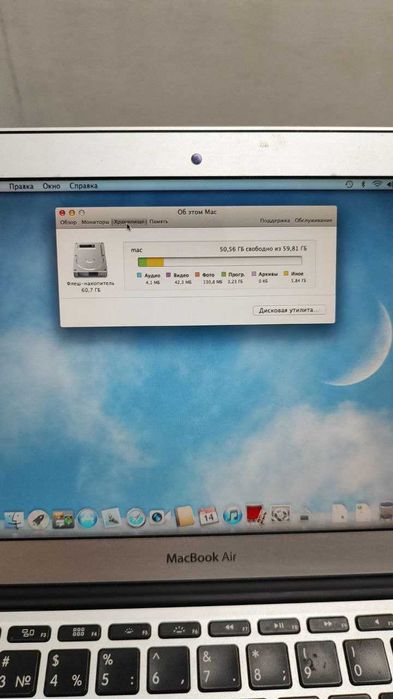Screen dimensions: 393x699
Task: Open Mail stamp icon in Dock
Action: coord(111,518)
